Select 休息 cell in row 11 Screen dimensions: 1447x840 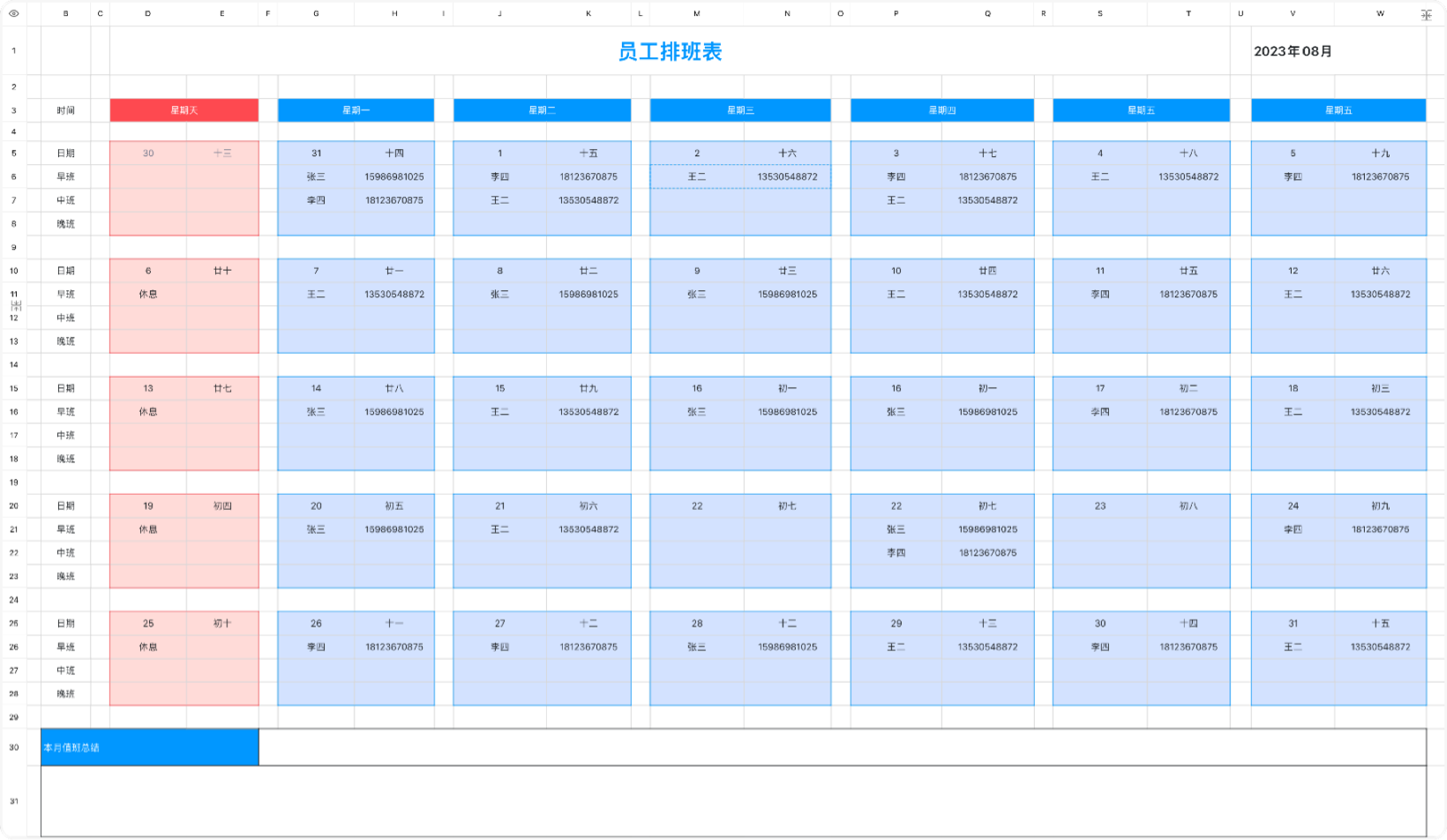(x=148, y=295)
